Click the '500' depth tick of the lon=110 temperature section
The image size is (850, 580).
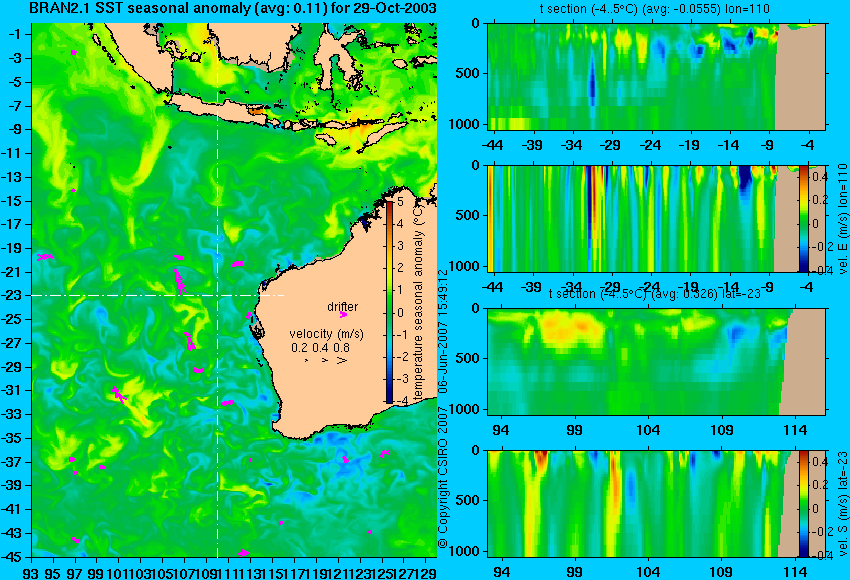(x=467, y=73)
